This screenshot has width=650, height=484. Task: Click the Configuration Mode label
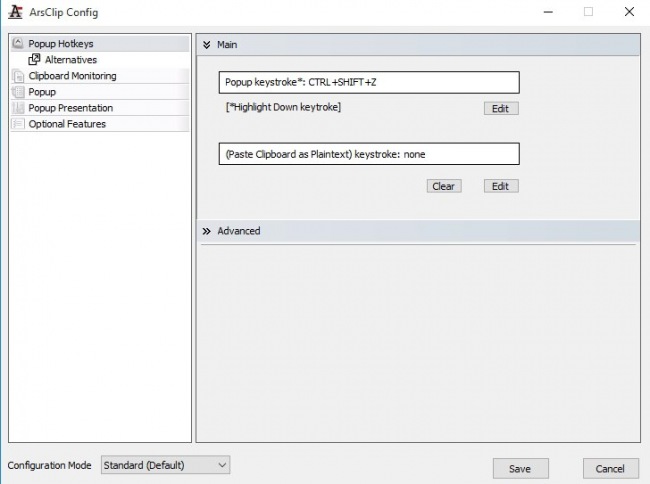click(x=49, y=465)
